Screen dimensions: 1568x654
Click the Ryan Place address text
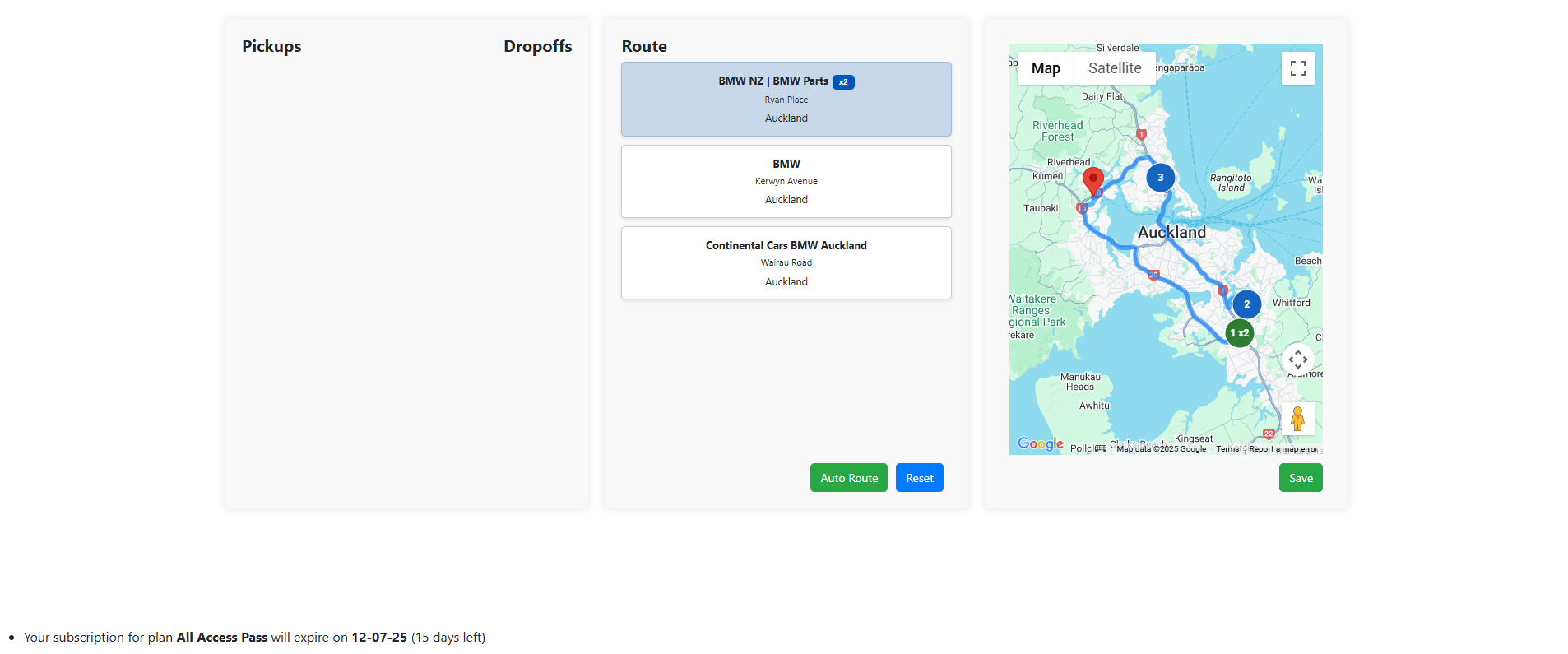click(786, 100)
